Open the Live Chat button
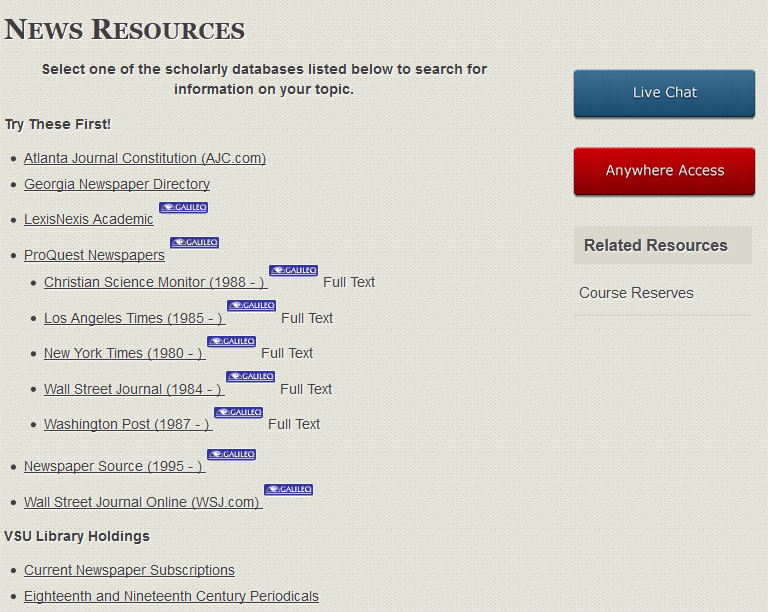The height and width of the screenshot is (612, 768). coord(664,93)
